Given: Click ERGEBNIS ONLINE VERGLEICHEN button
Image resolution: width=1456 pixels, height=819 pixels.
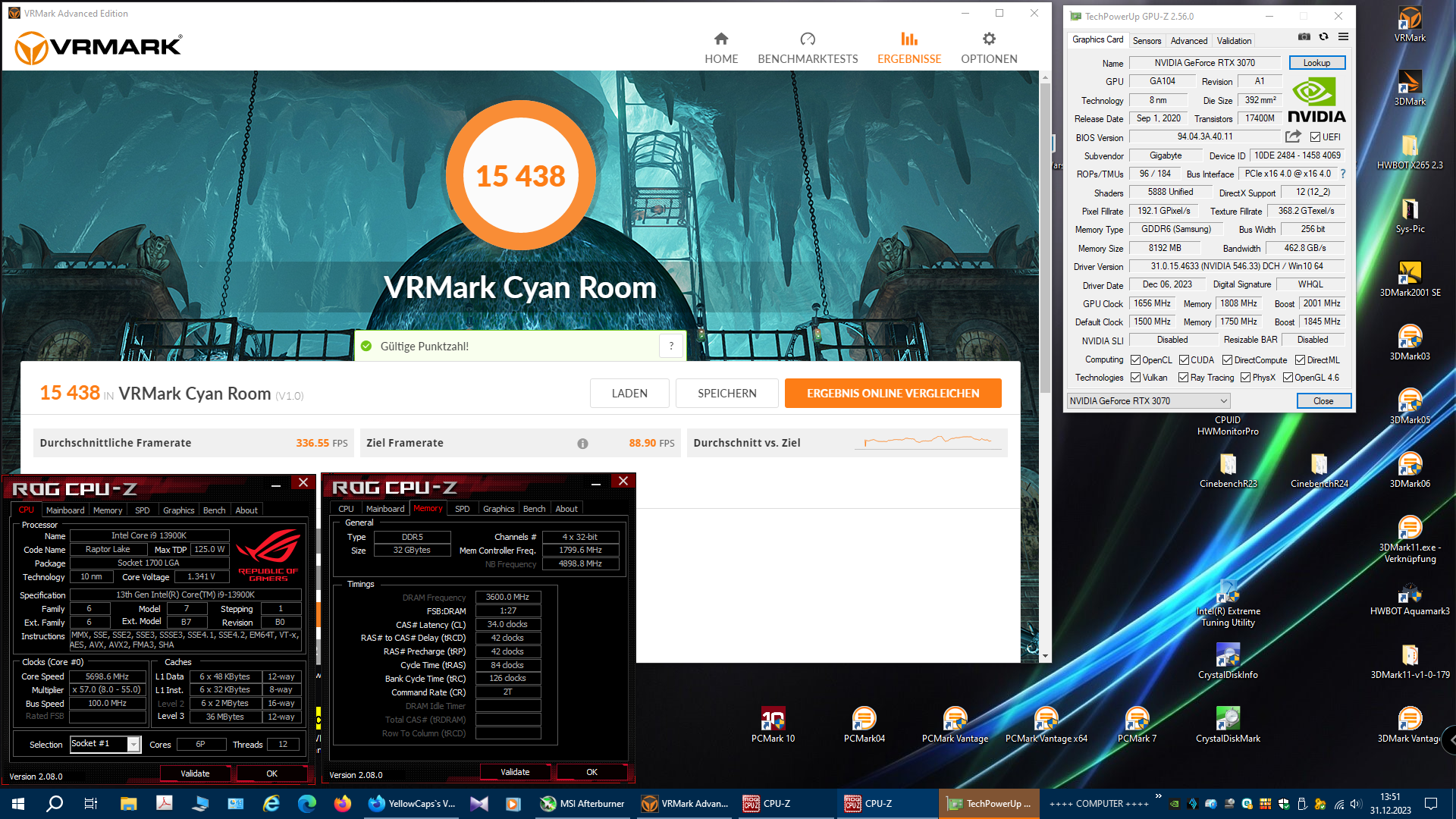Looking at the screenshot, I should pos(893,393).
